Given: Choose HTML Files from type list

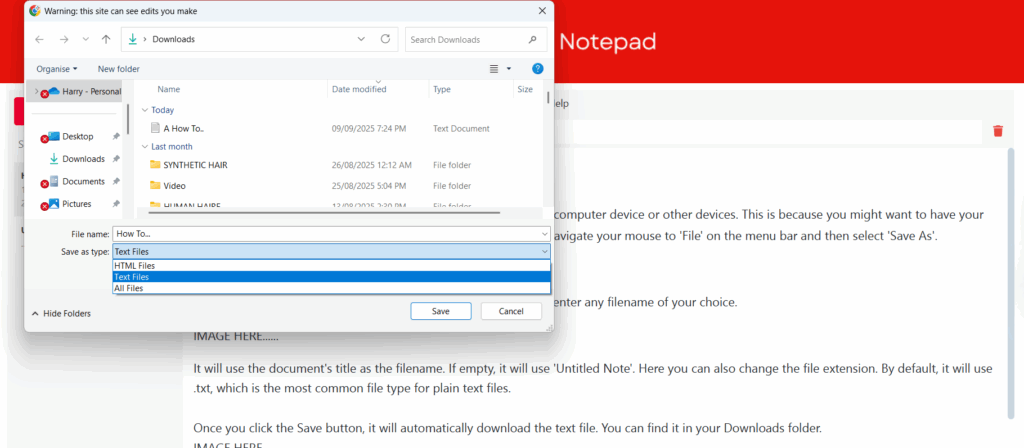Looking at the screenshot, I should 134,266.
